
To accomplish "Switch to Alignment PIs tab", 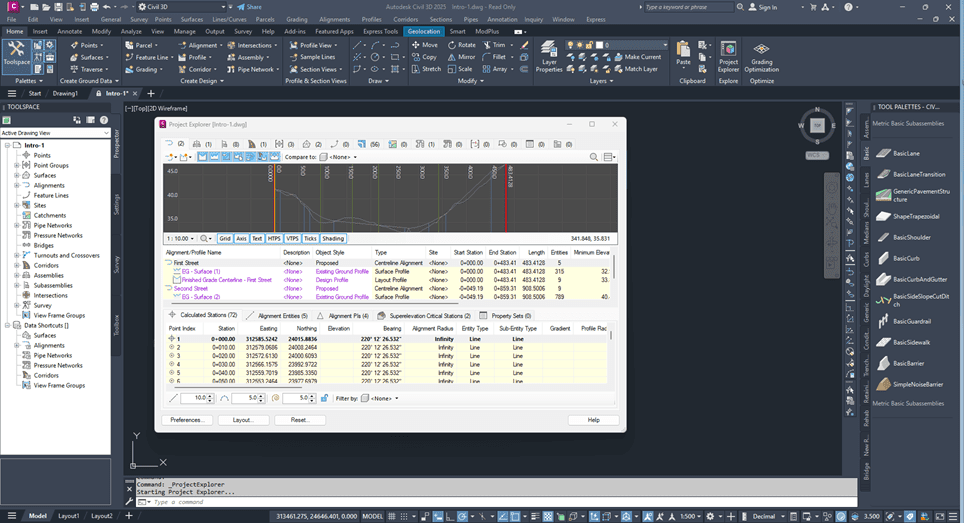I will [x=343, y=316].
